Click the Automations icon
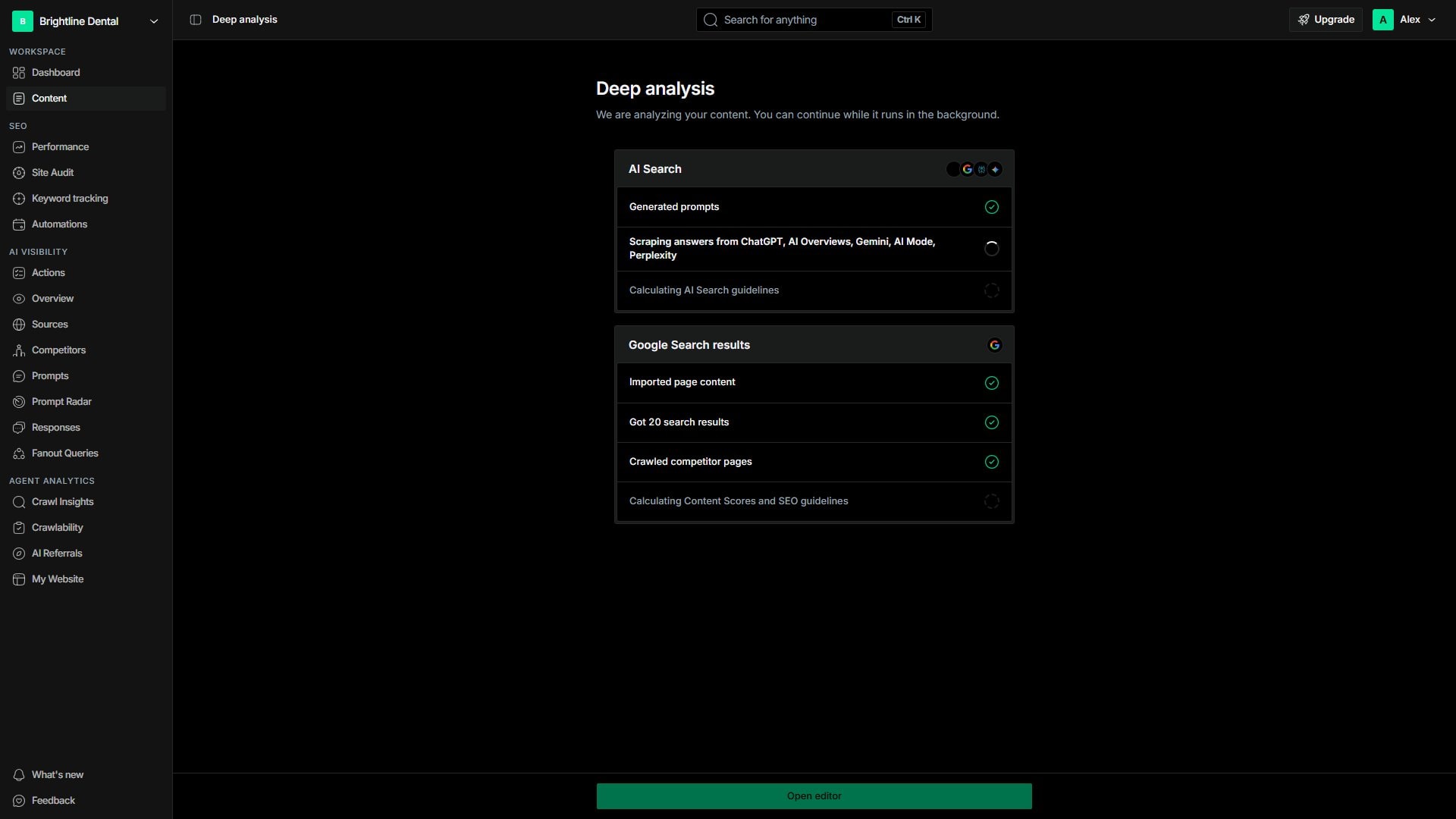Screen dimensions: 1456x819 click(x=19, y=224)
